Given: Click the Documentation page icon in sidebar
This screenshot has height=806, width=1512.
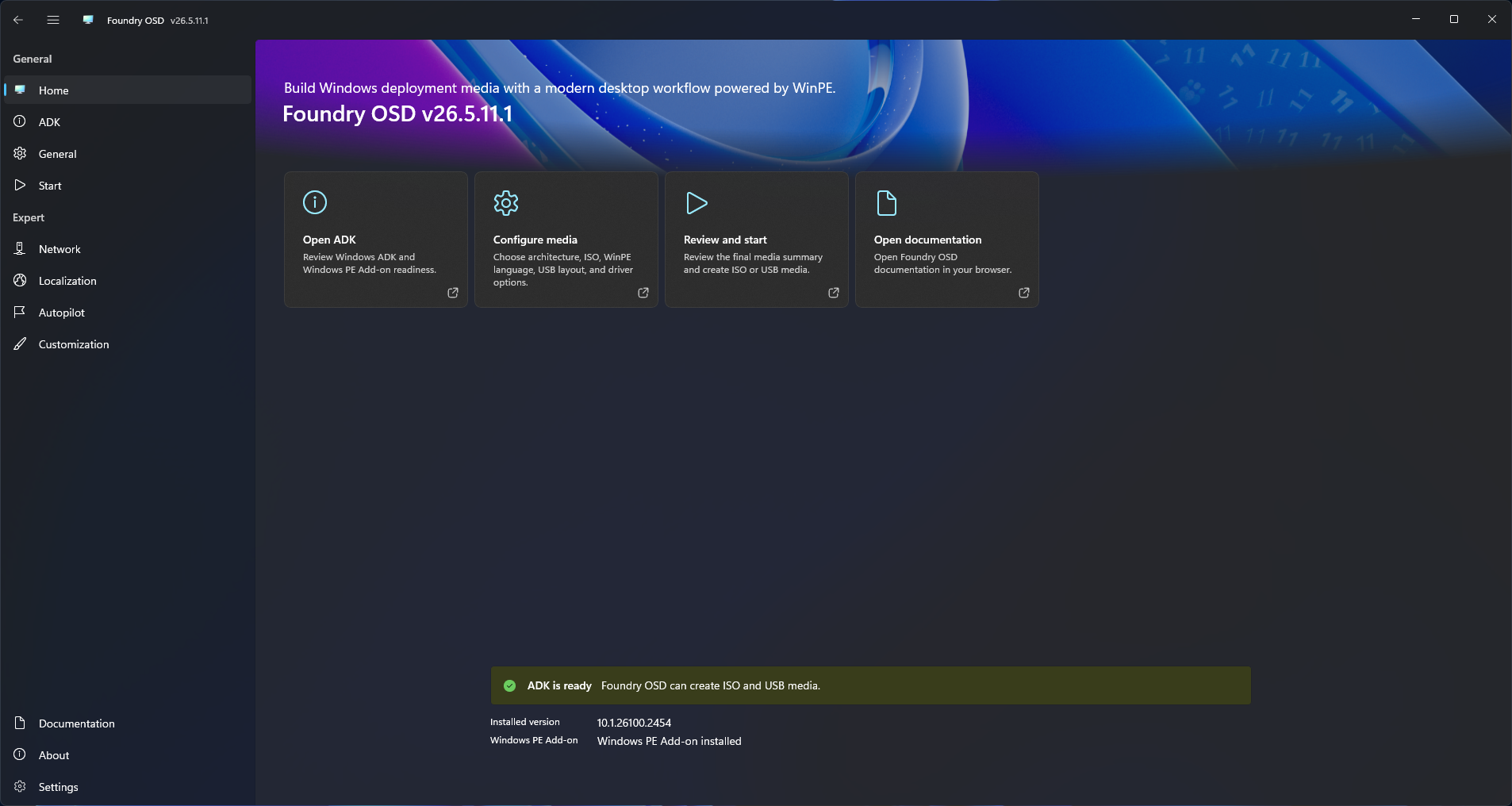Looking at the screenshot, I should (20, 723).
